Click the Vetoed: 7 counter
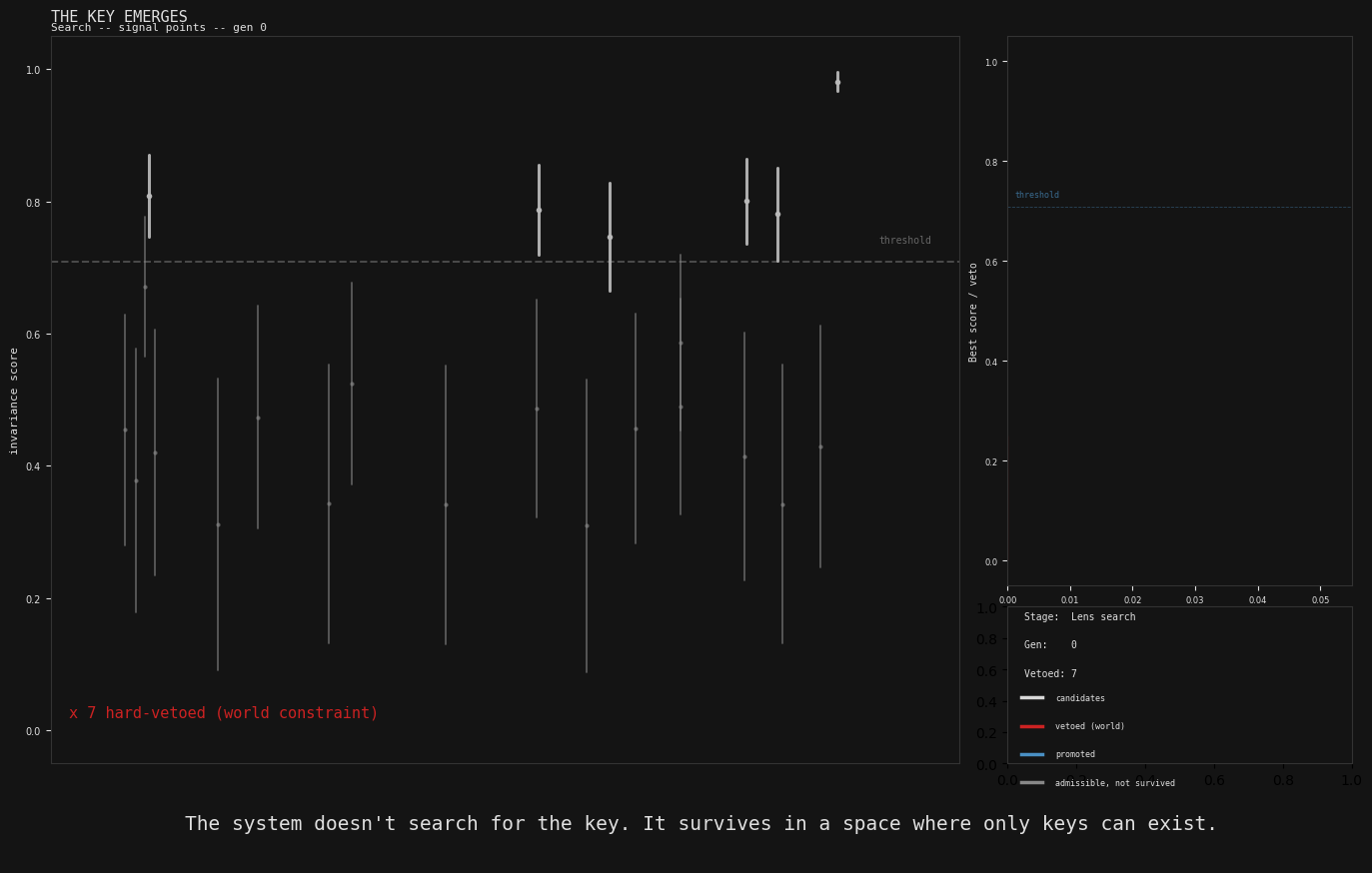 (1050, 674)
